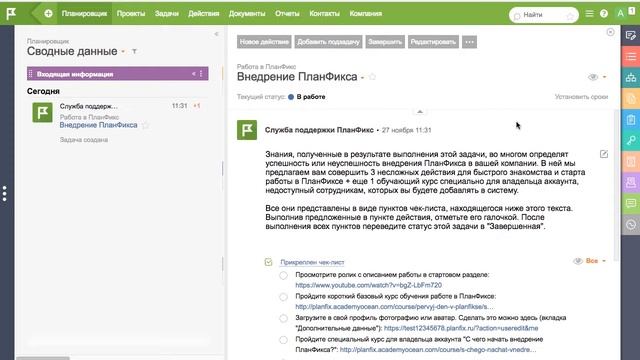Check the item Загрузите в свой профиль фотографию
The width and height of the screenshot is (640, 360).
click(283, 318)
